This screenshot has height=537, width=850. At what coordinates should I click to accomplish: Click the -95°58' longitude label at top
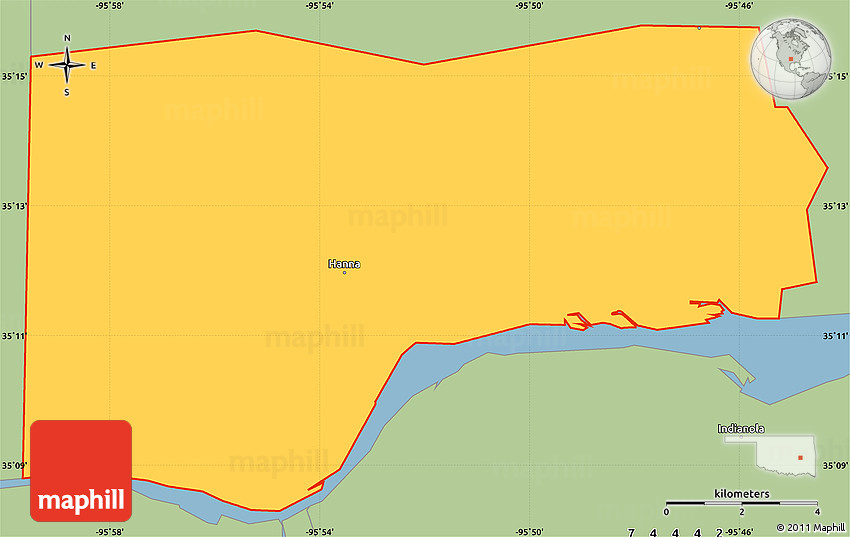pyautogui.click(x=110, y=6)
